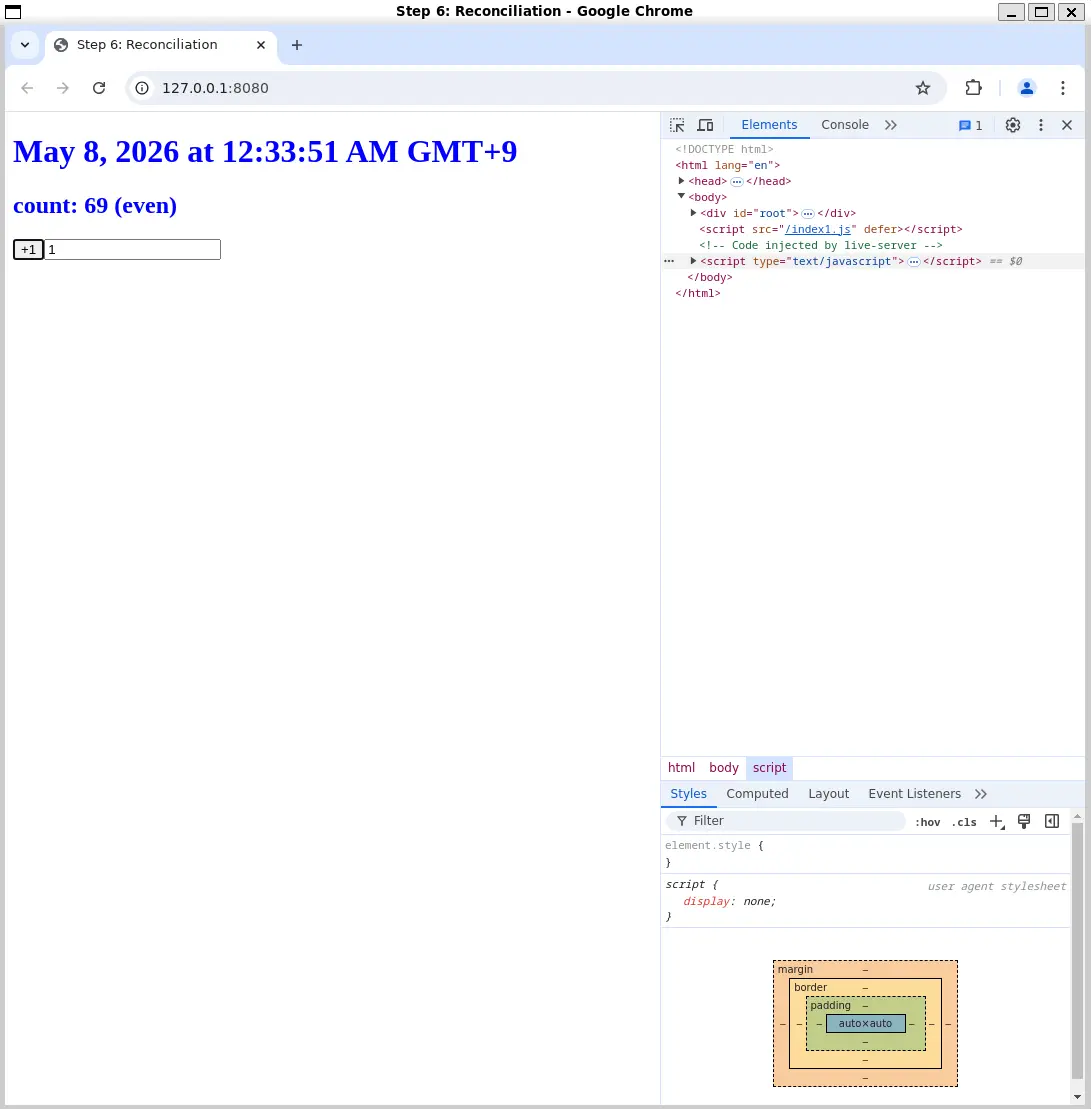Select html in the breadcrumb bar
The width and height of the screenshot is (1091, 1109).
click(681, 768)
